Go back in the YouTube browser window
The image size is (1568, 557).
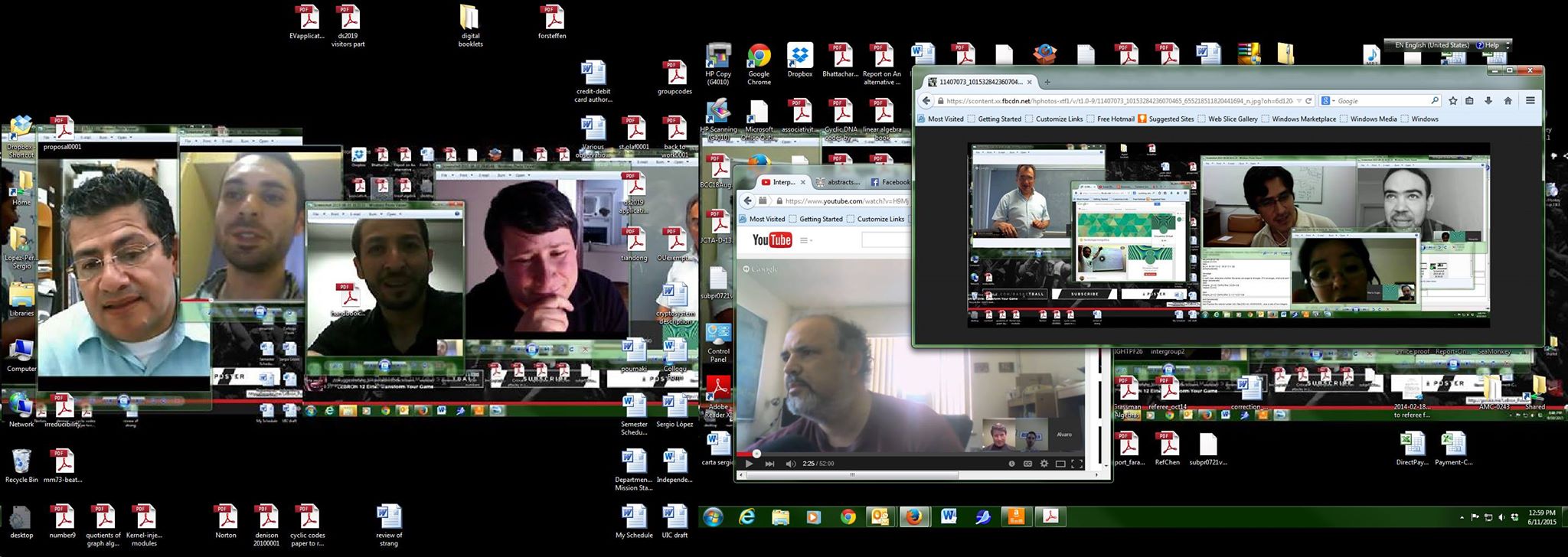point(746,200)
